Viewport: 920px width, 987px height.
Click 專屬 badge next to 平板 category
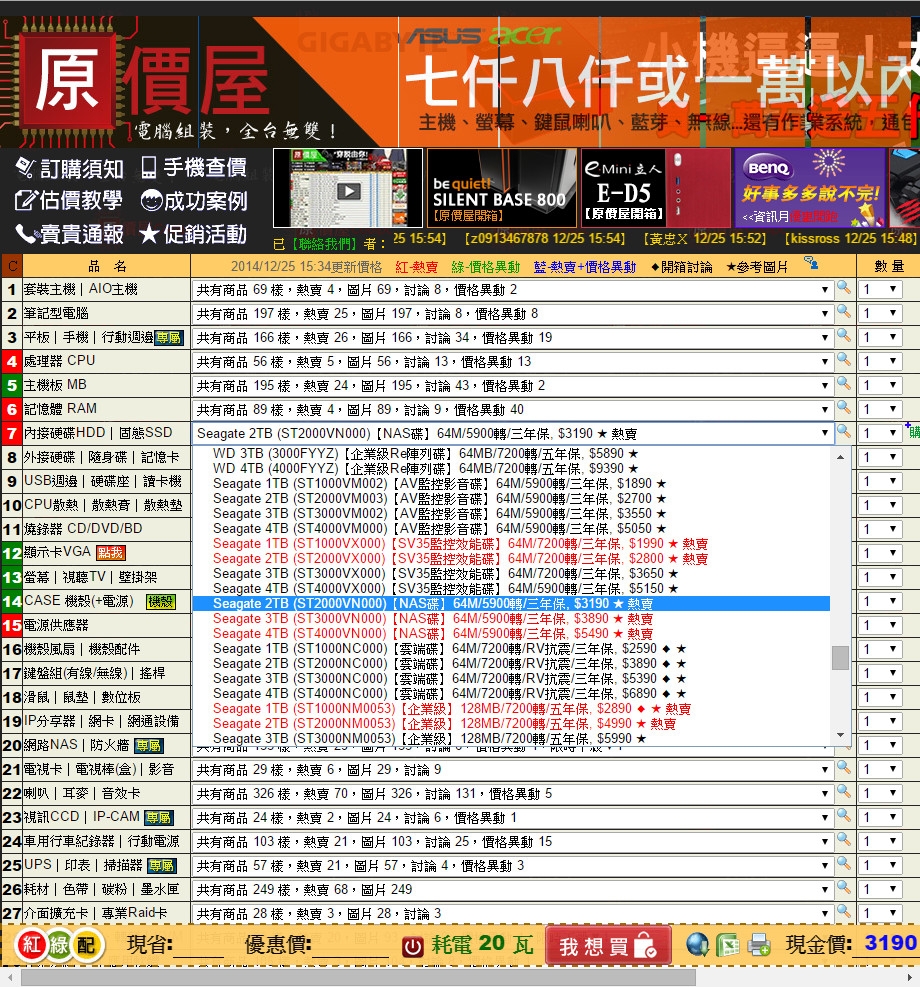point(169,338)
